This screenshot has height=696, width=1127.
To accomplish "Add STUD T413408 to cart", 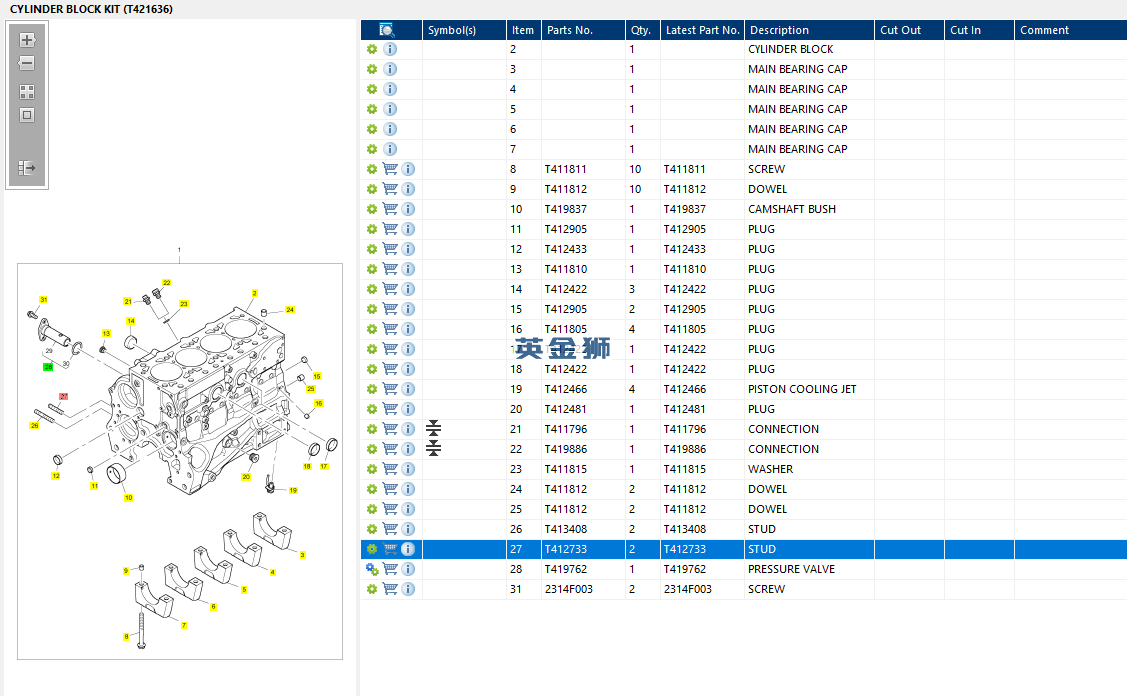I will pyautogui.click(x=390, y=529).
